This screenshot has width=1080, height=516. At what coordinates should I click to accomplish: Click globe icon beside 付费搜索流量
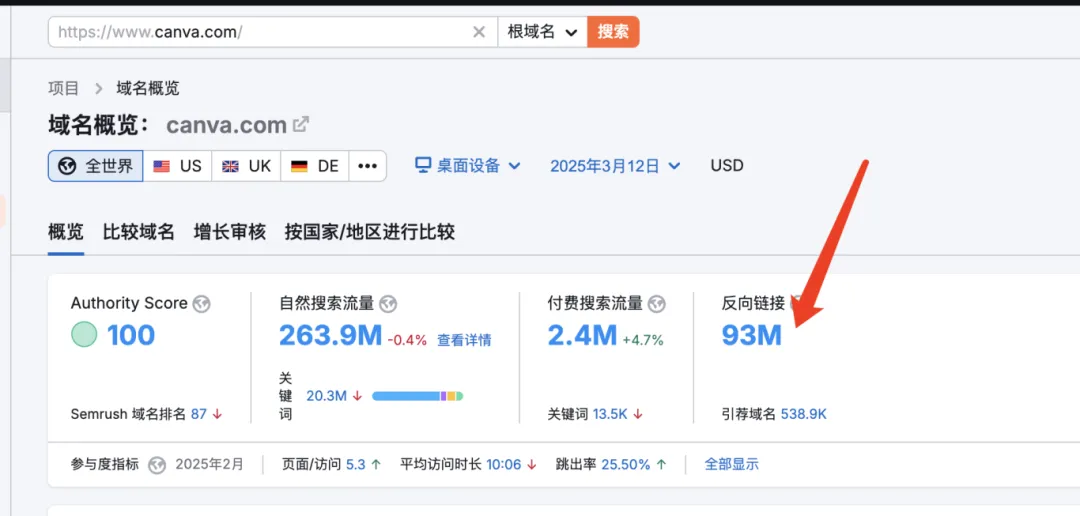click(x=657, y=304)
